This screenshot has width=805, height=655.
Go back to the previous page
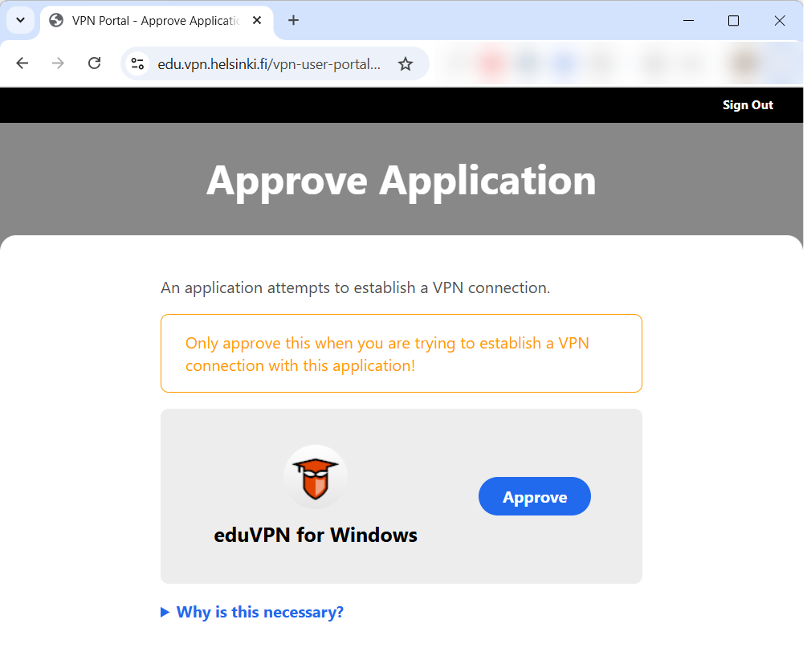[x=22, y=63]
